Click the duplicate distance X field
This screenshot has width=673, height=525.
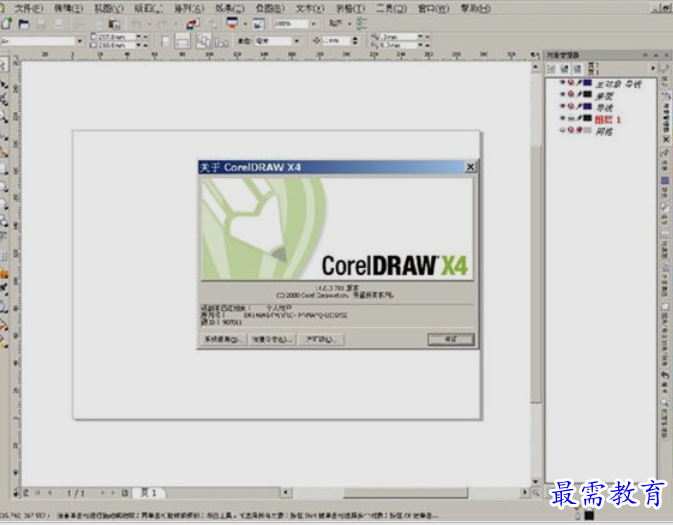[398, 37]
